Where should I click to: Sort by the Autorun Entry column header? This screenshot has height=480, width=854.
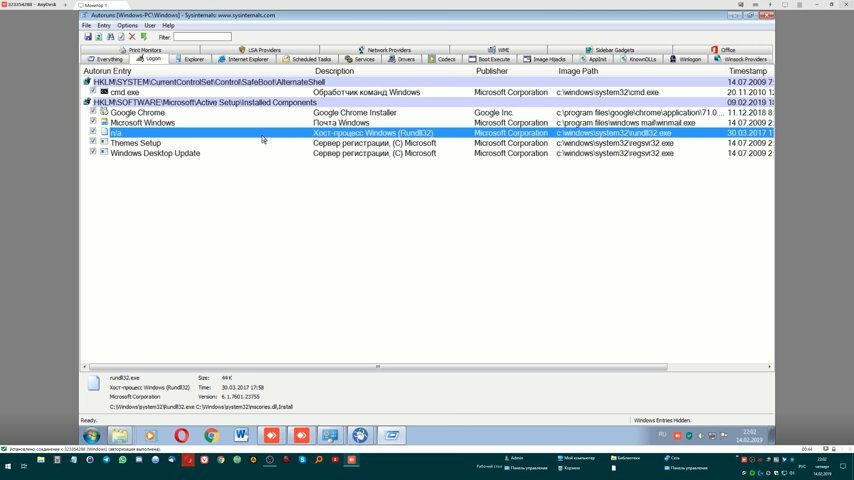click(107, 71)
